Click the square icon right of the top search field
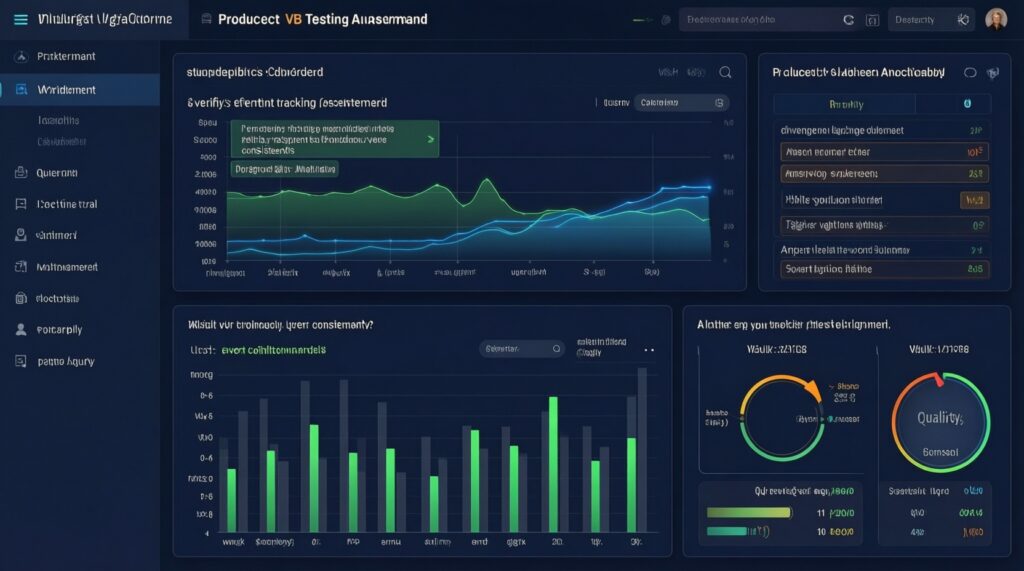The image size is (1024, 571). [x=871, y=19]
